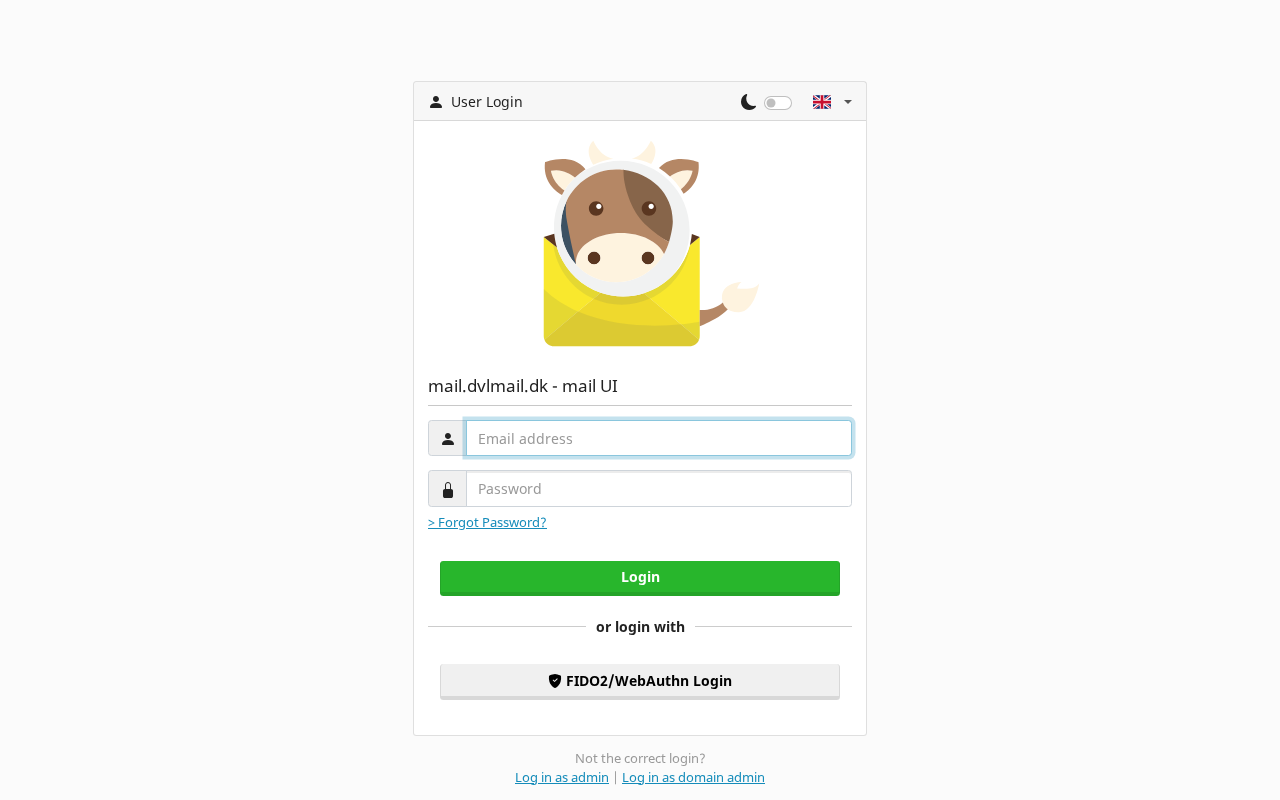Screen dimensions: 1280x800
Task: Click the User Login header title
Action: [487, 102]
